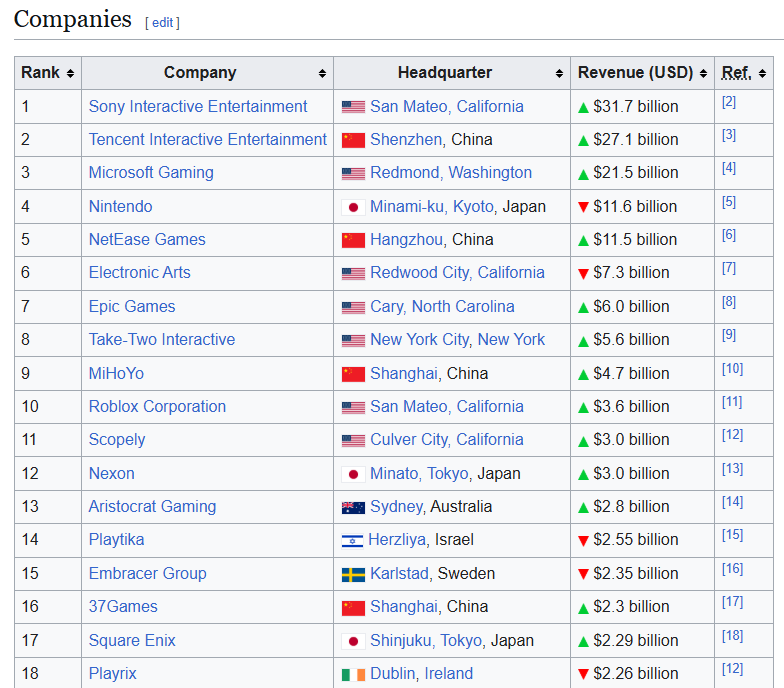Follow Redmond, Washington link
Viewport: 784px width, 688px height.
[451, 172]
